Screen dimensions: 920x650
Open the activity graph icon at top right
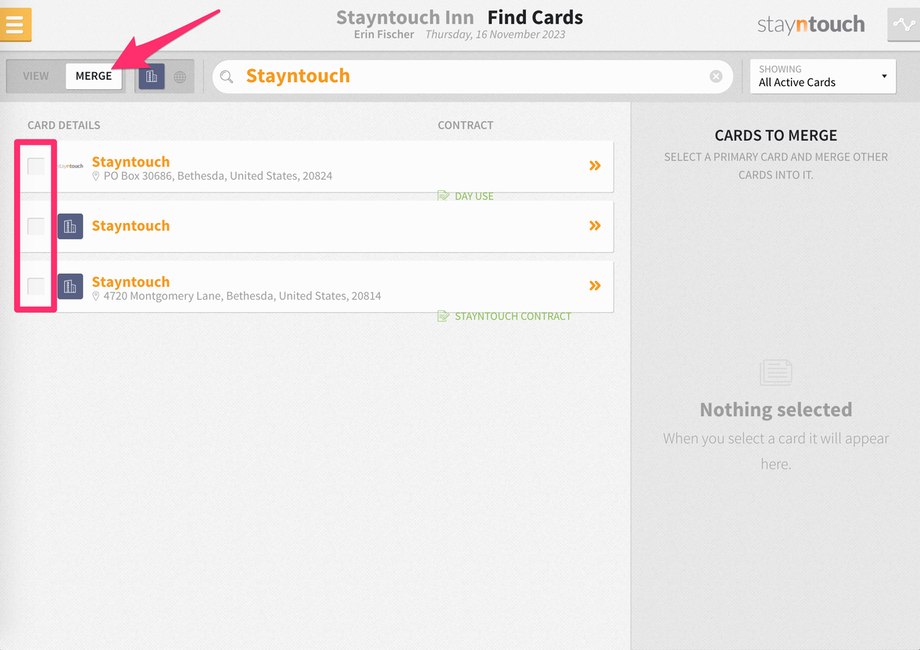(904, 25)
